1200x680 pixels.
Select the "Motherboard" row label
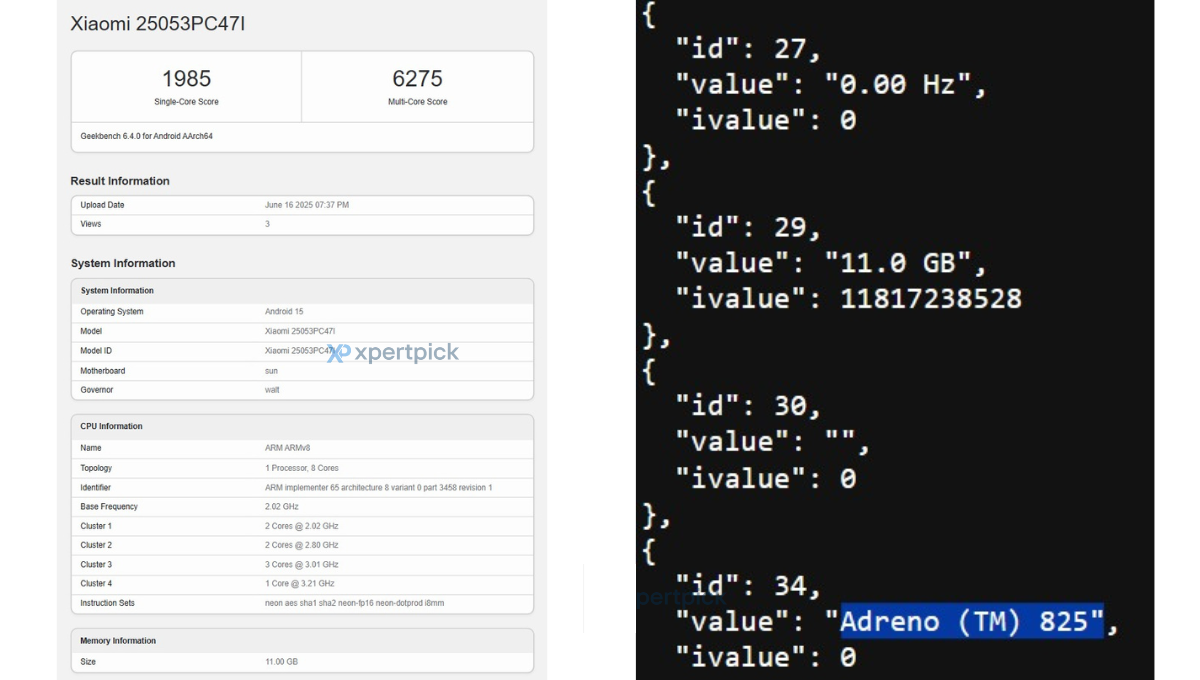pyautogui.click(x=103, y=371)
